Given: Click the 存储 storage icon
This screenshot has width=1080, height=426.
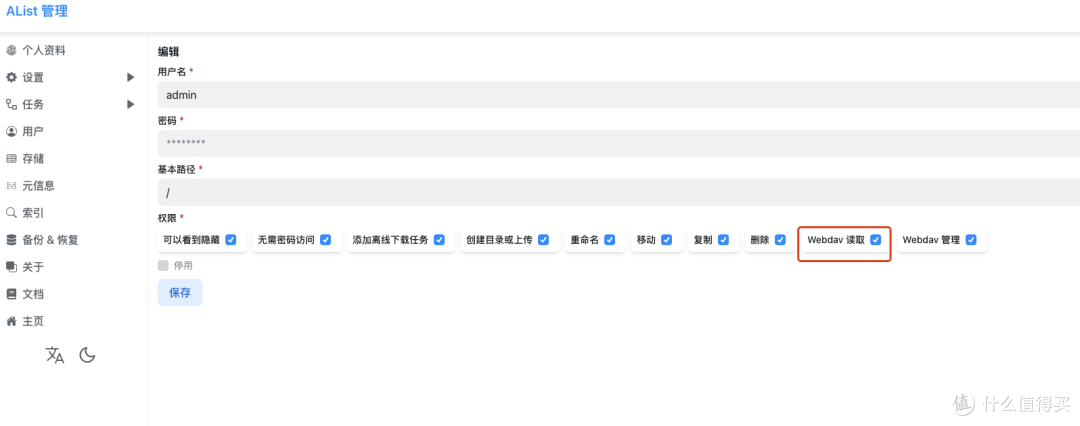Looking at the screenshot, I should [11, 159].
